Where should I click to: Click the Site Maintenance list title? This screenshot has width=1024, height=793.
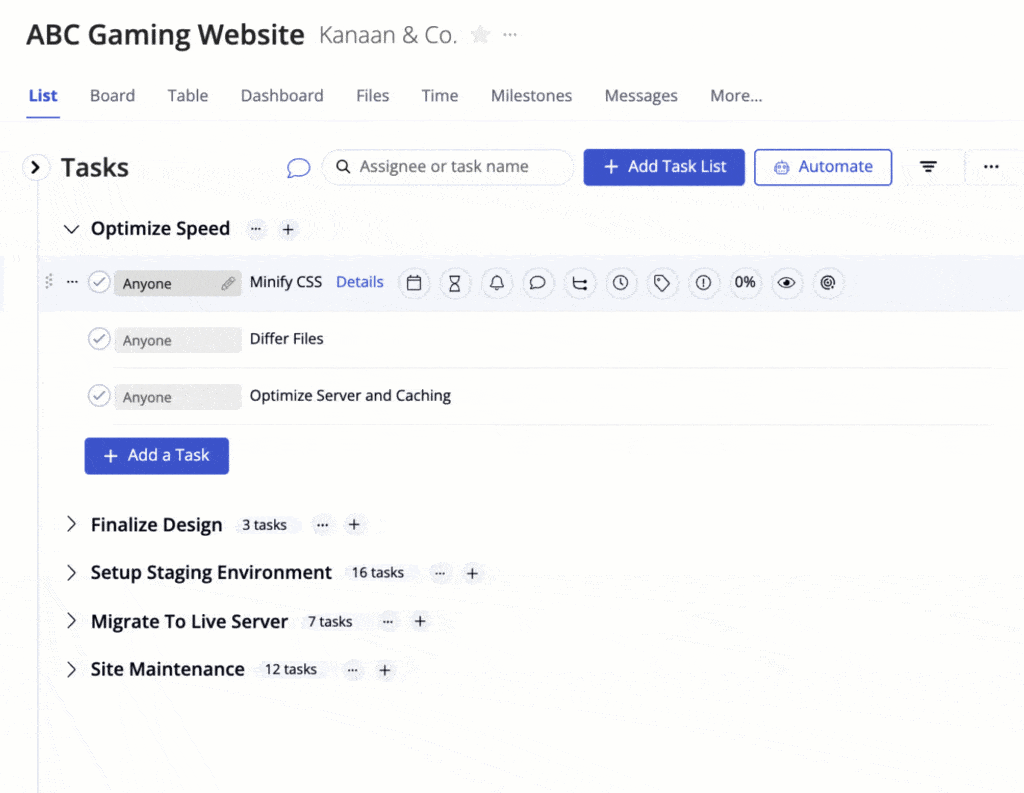coord(168,670)
